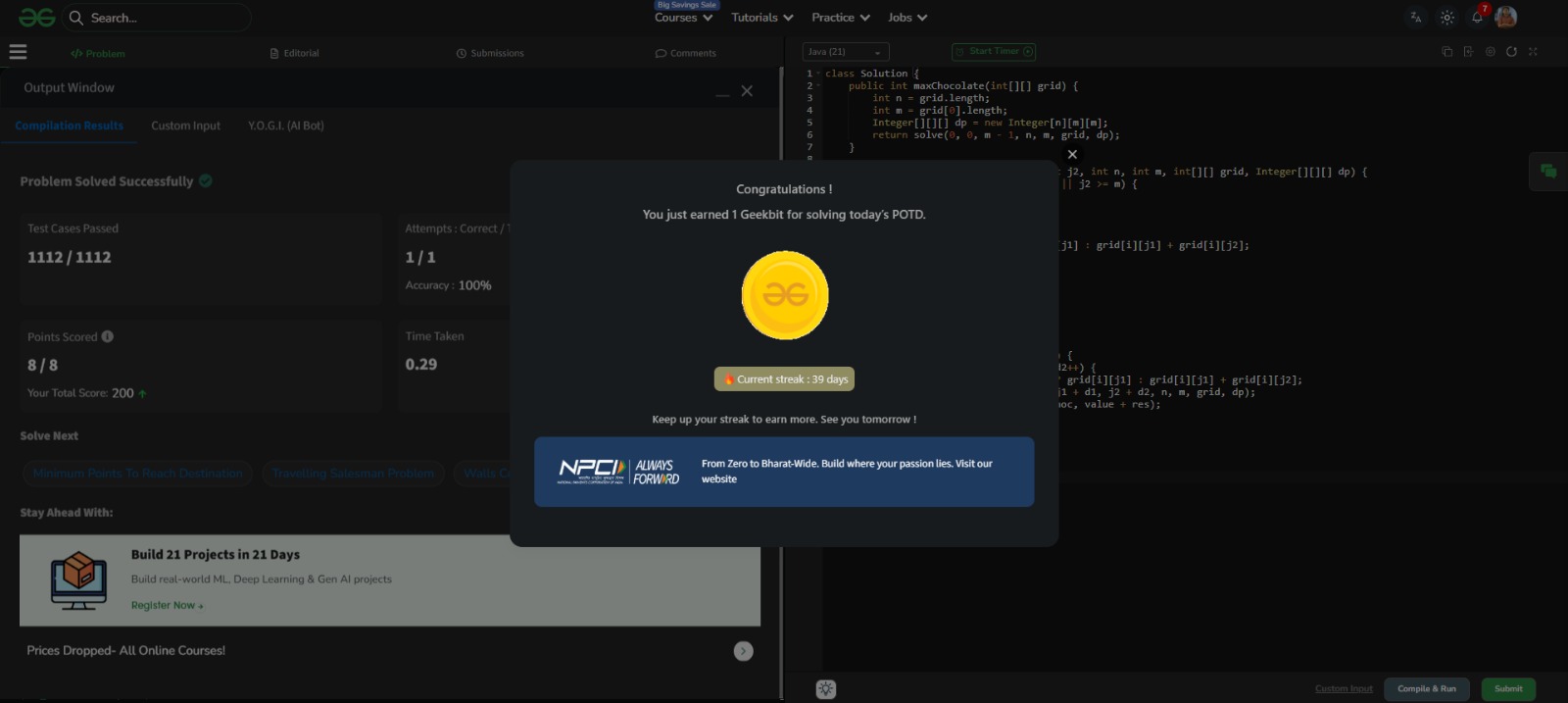Open the green chat bubble widget

click(x=1548, y=172)
